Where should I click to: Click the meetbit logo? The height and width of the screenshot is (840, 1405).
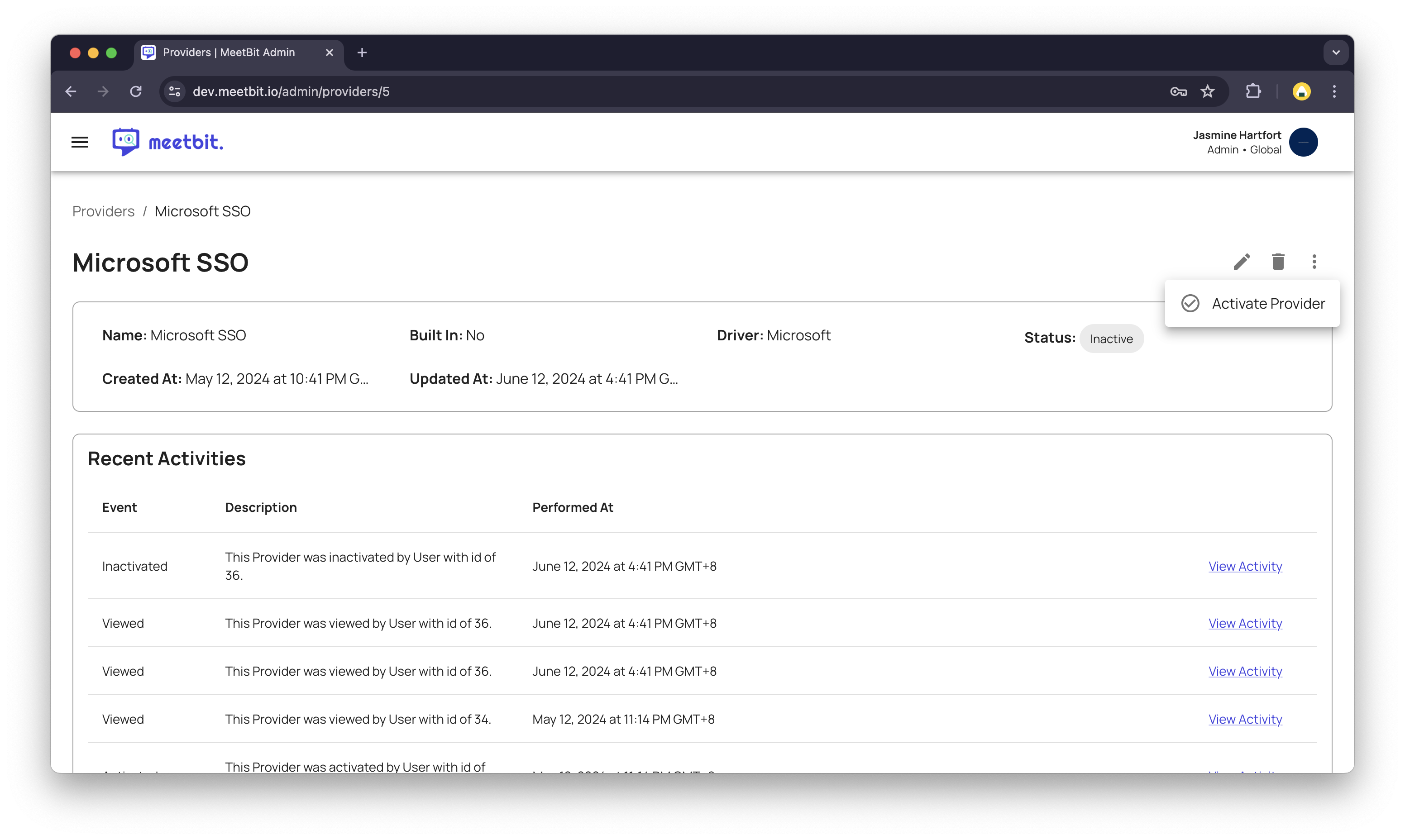click(167, 142)
